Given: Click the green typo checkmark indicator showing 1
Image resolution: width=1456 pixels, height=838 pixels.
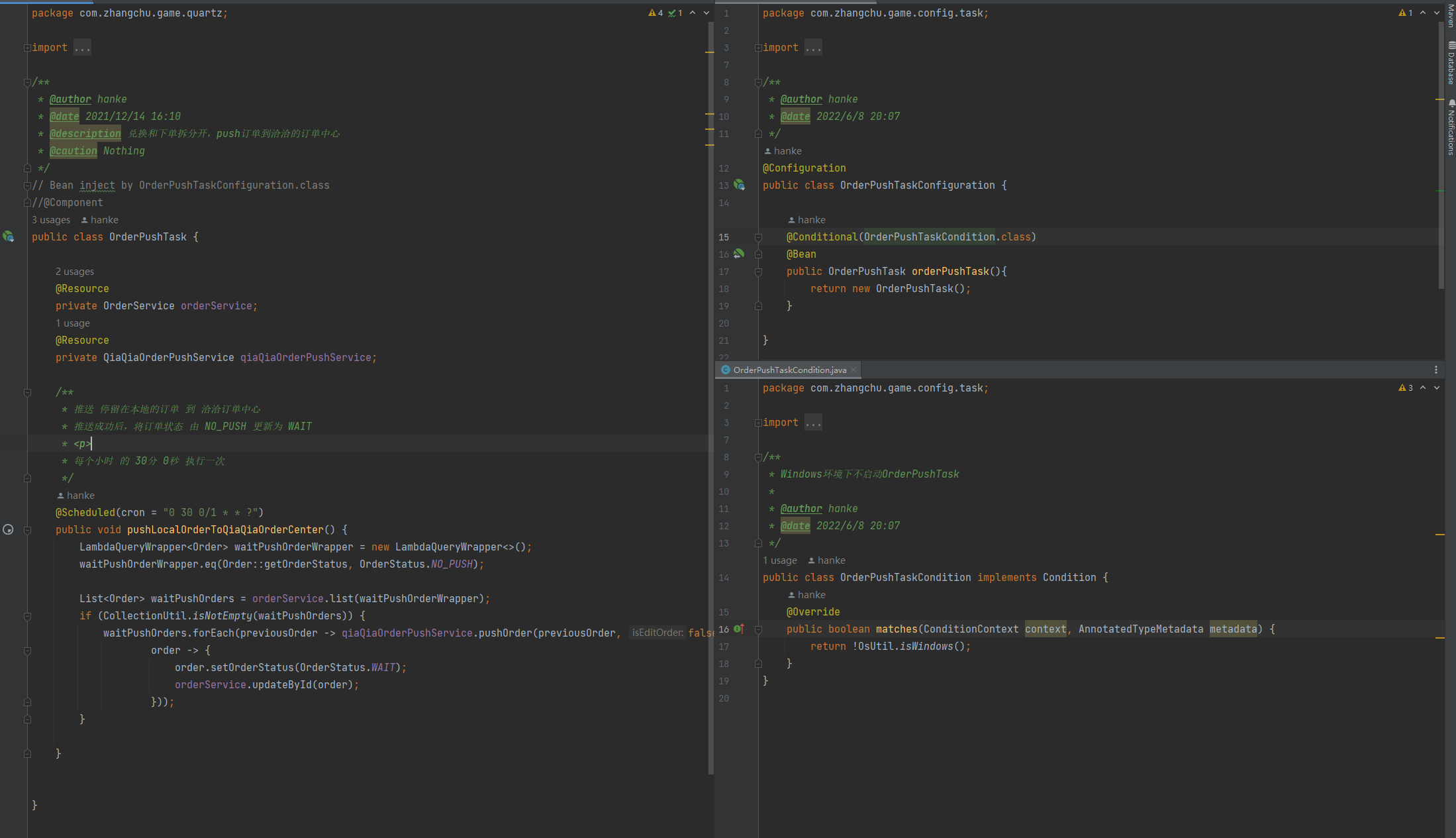Looking at the screenshot, I should tap(675, 13).
